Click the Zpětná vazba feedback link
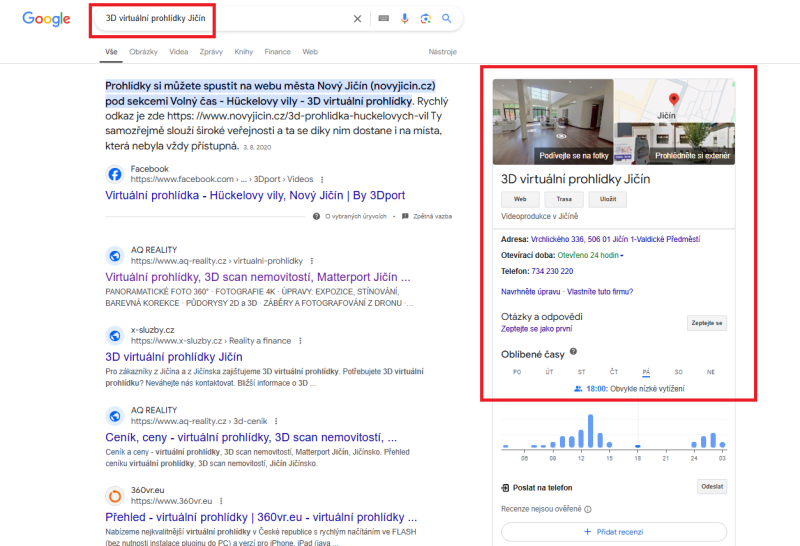The width and height of the screenshot is (800, 546). coord(432,216)
